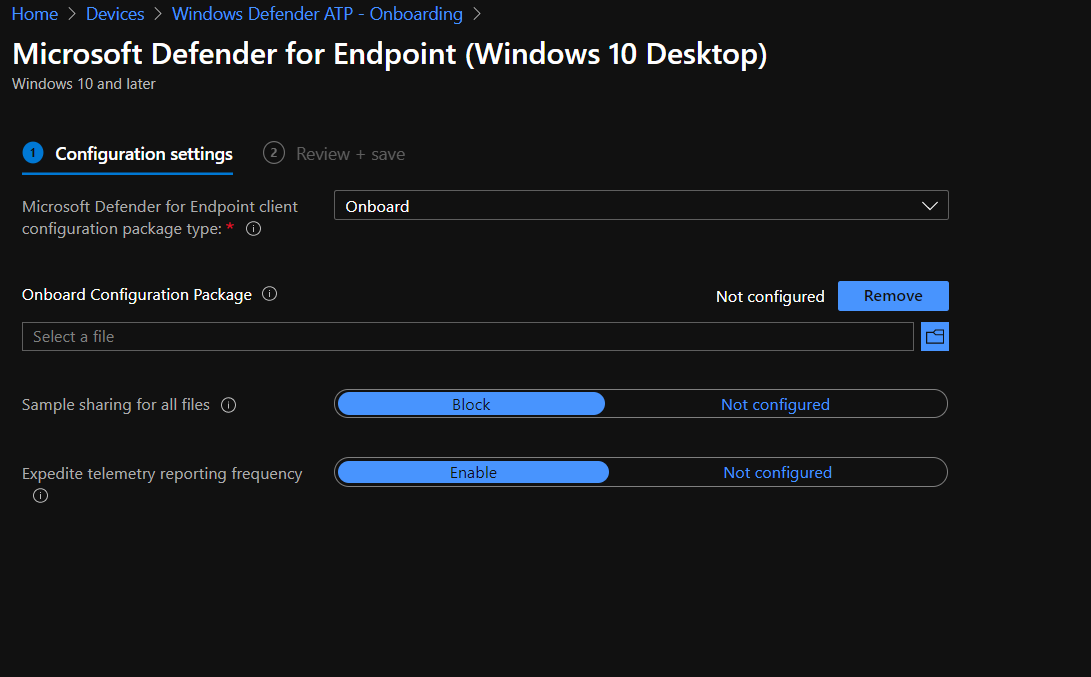This screenshot has width=1091, height=677.
Task: Set telemetry reporting frequency to Not configured
Action: (777, 471)
